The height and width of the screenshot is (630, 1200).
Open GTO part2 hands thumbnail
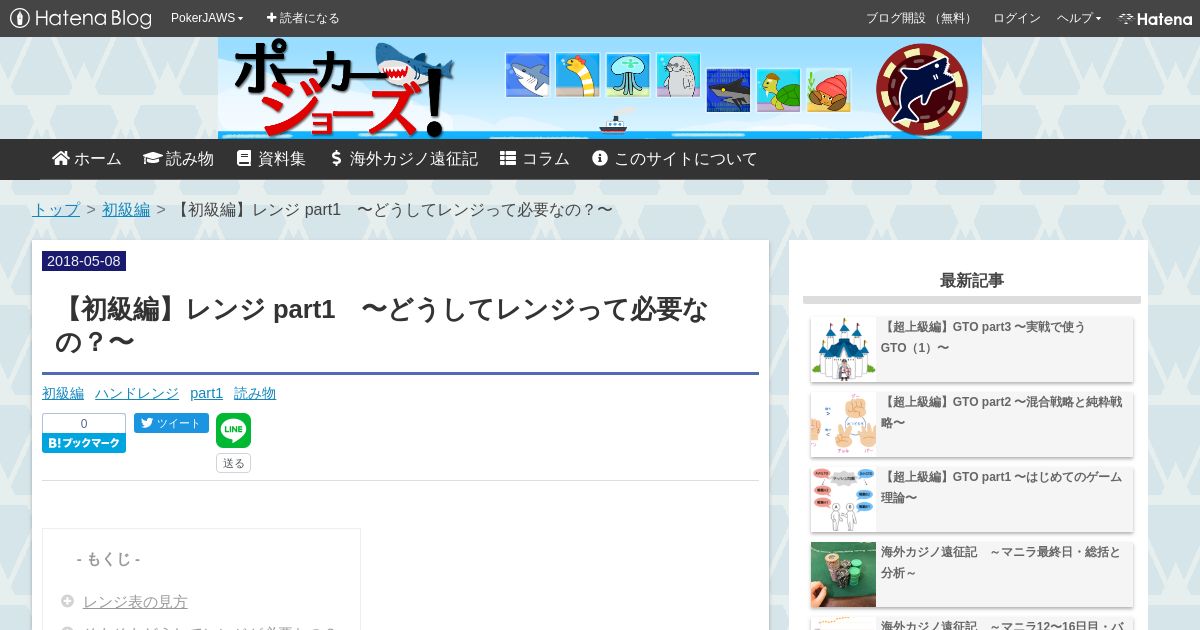[x=843, y=424]
